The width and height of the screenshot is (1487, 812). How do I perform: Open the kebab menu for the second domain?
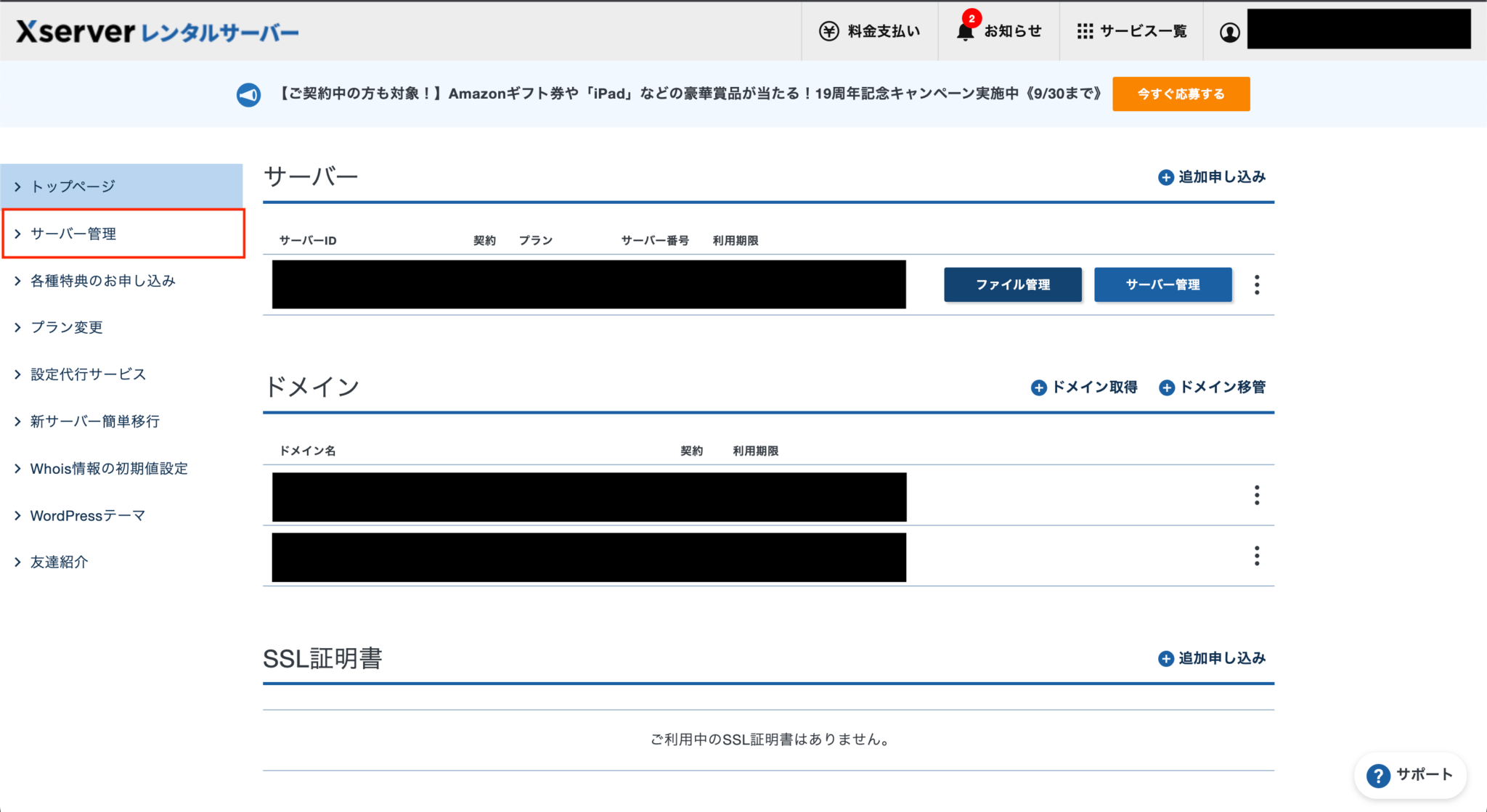pos(1256,556)
